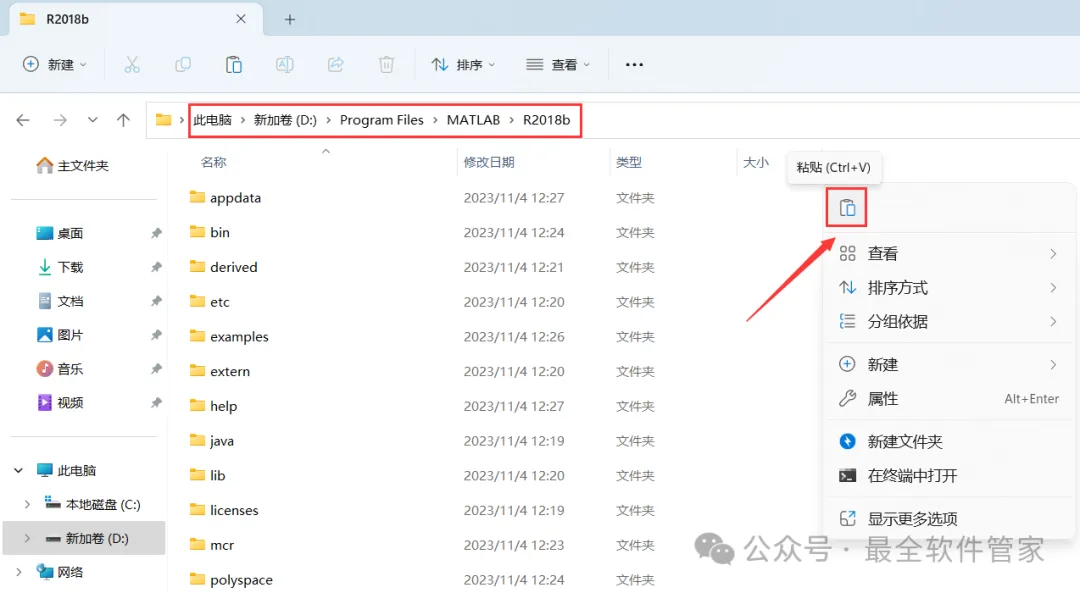The image size is (1080, 593).
Task: Click the Delete trash icon in toolbar
Action: [x=386, y=65]
